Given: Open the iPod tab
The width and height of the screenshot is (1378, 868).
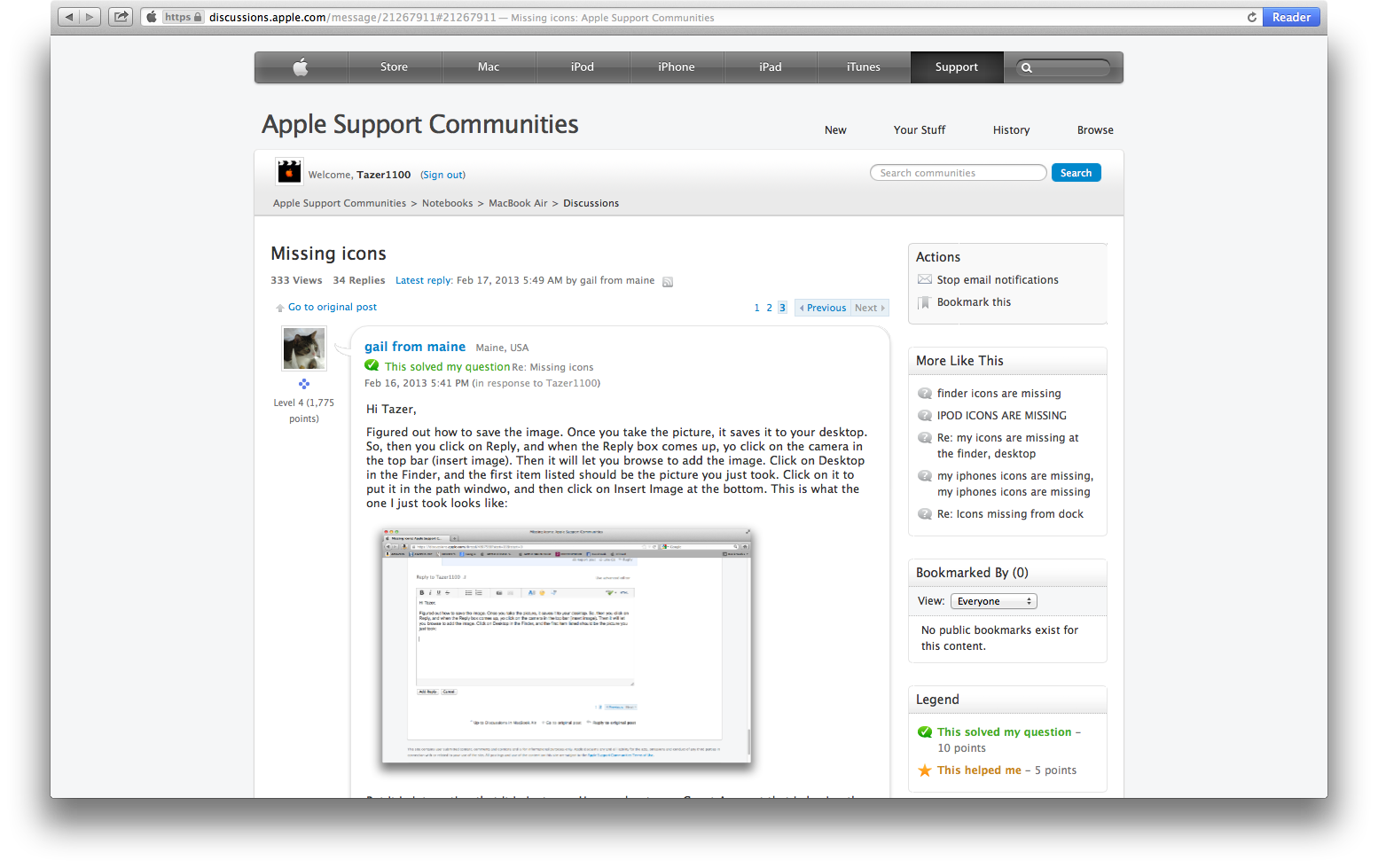Looking at the screenshot, I should (x=583, y=67).
